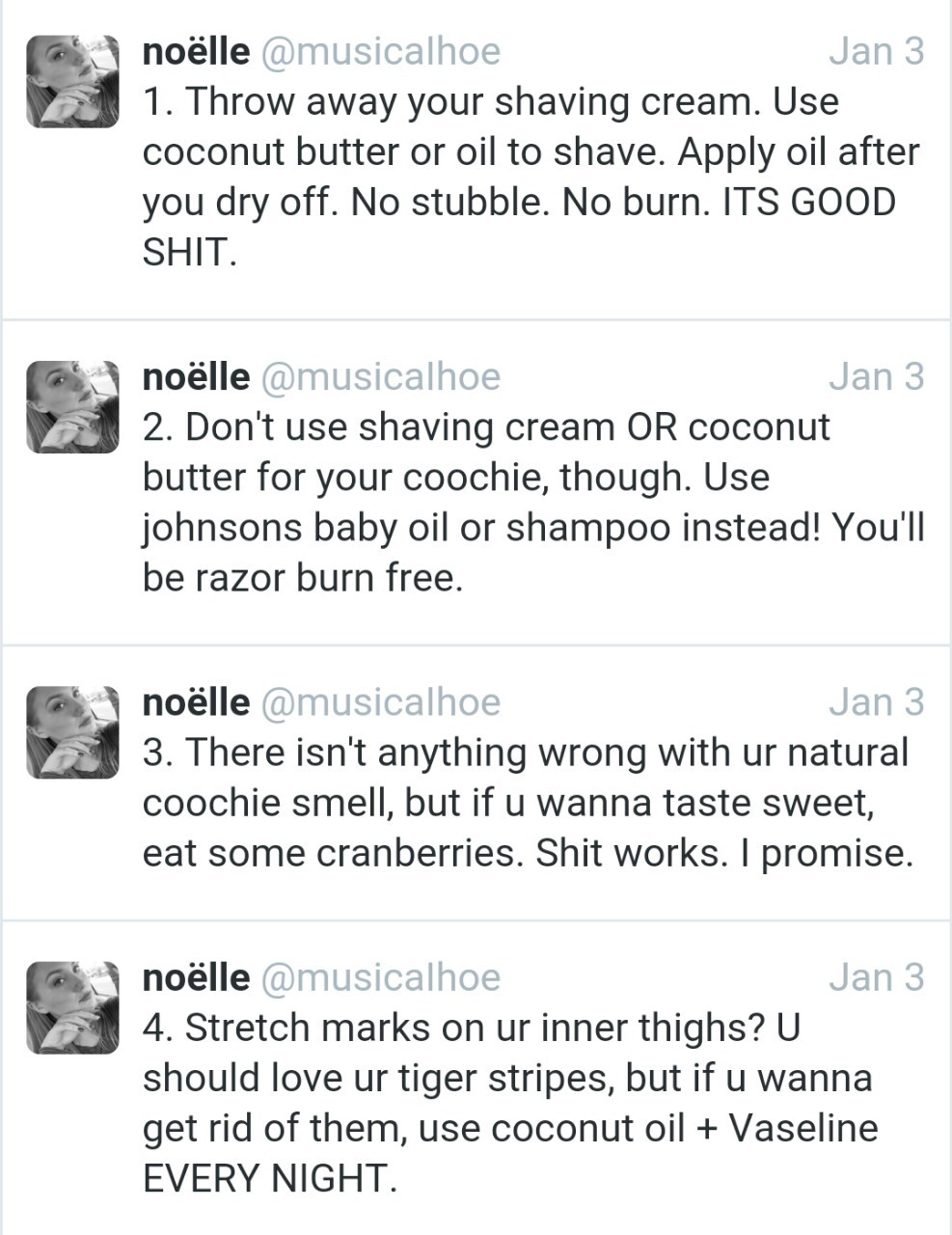Click avatar beside the cranberries tweet
This screenshot has width=952, height=1235.
click(x=72, y=732)
